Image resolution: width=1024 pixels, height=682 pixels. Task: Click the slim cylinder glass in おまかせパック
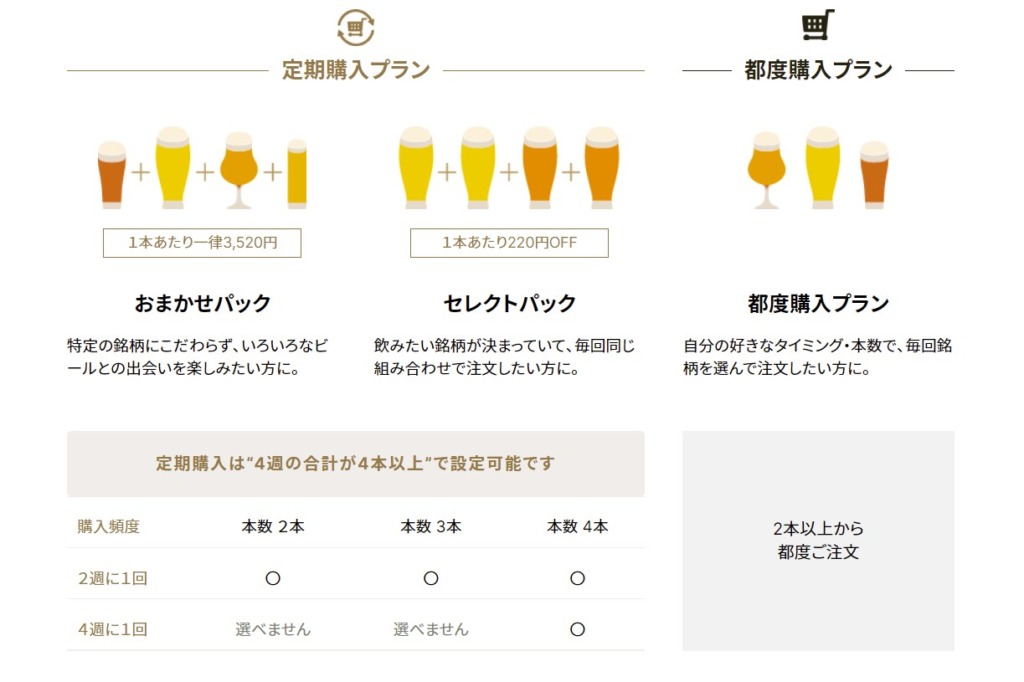(296, 174)
